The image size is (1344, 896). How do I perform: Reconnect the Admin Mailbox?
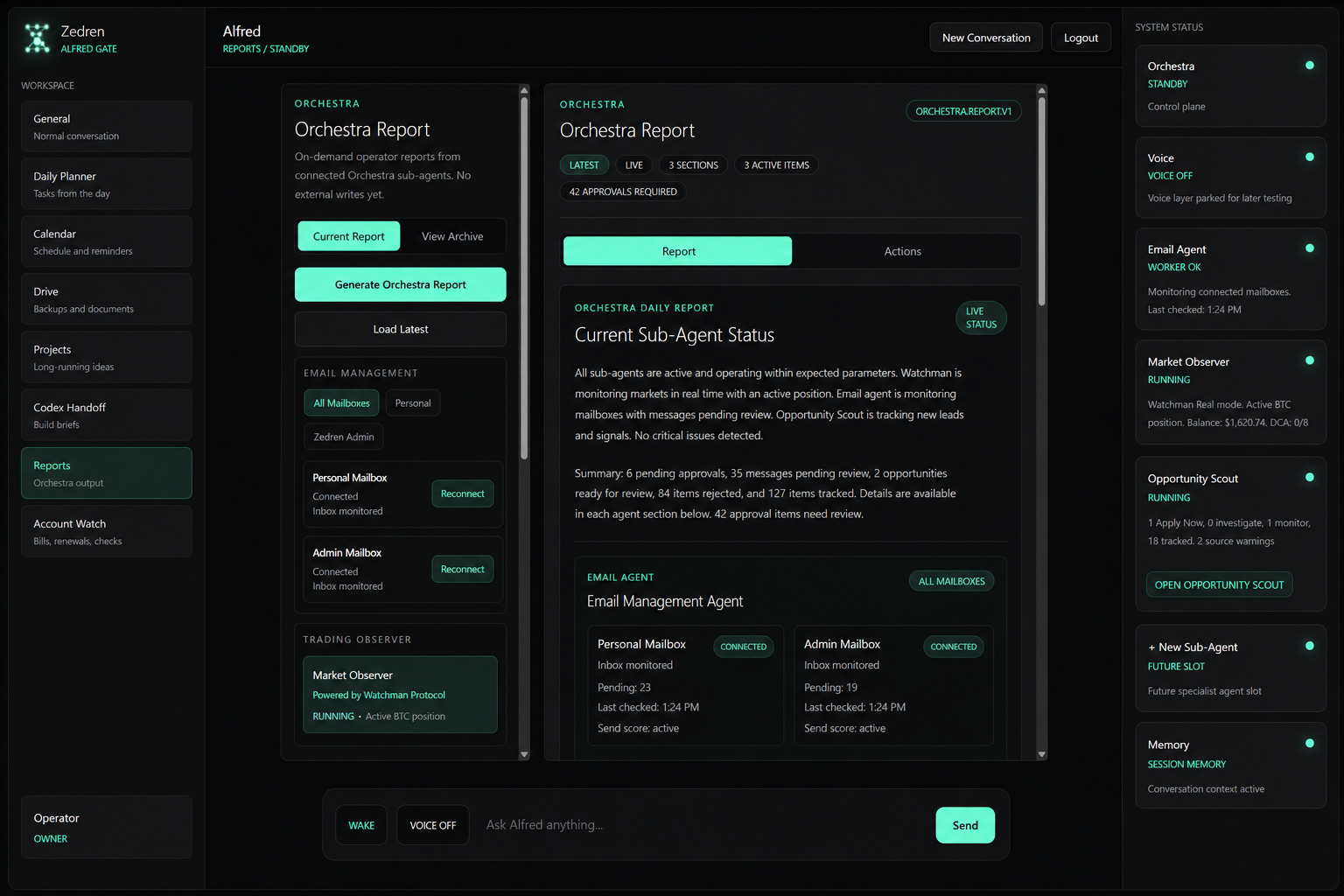(463, 569)
